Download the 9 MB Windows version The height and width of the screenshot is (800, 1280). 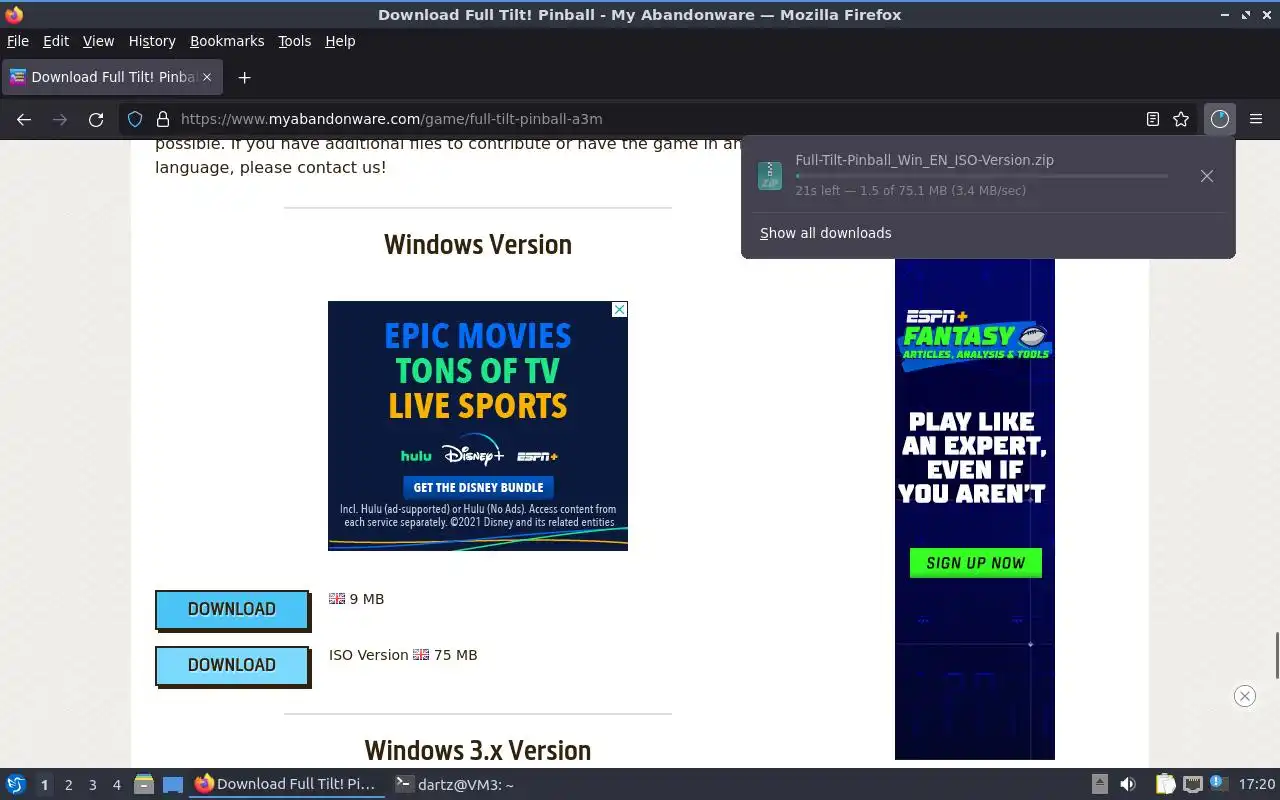coord(232,609)
